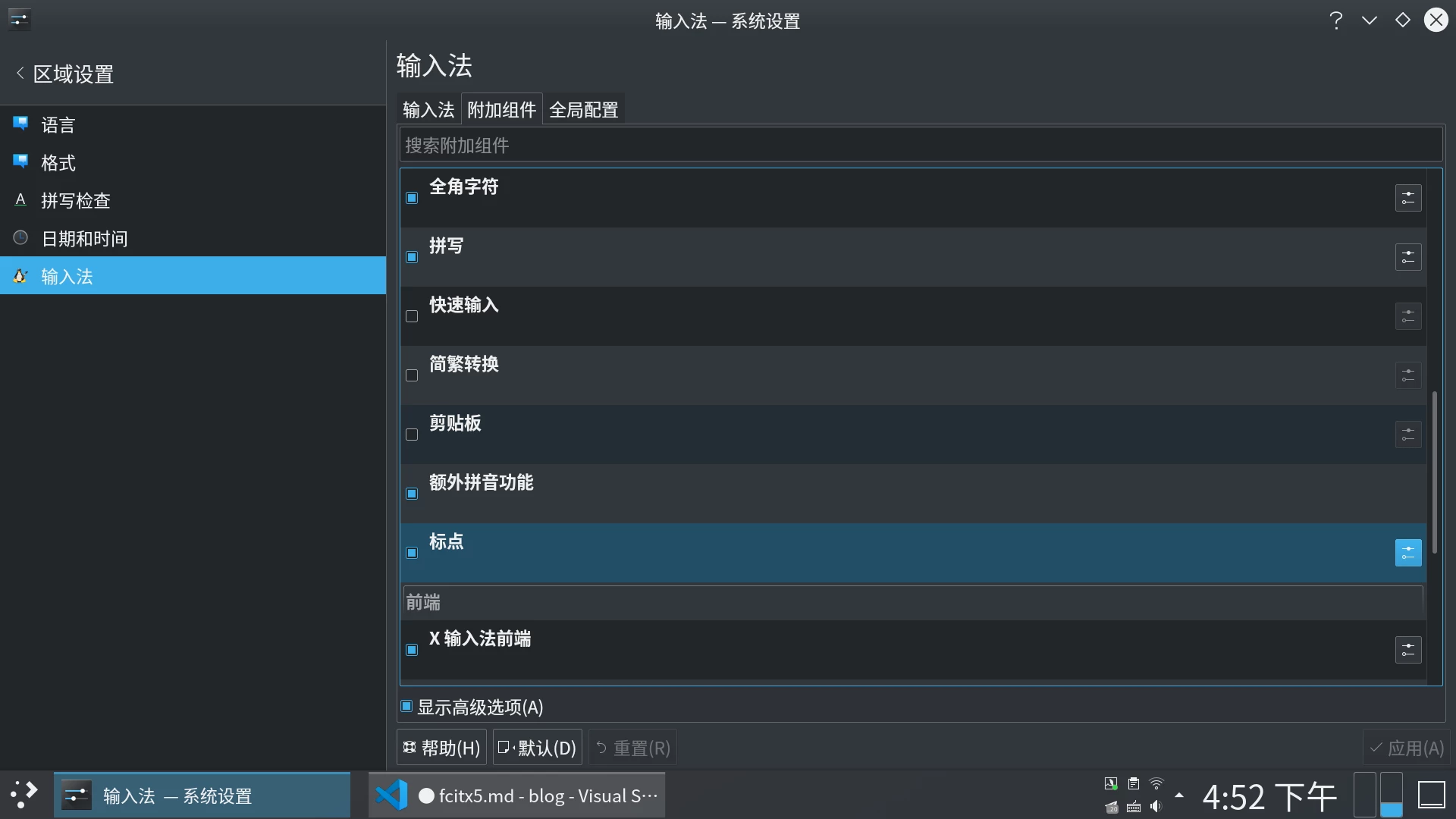Switch to the 输入法 tab

[x=428, y=109]
